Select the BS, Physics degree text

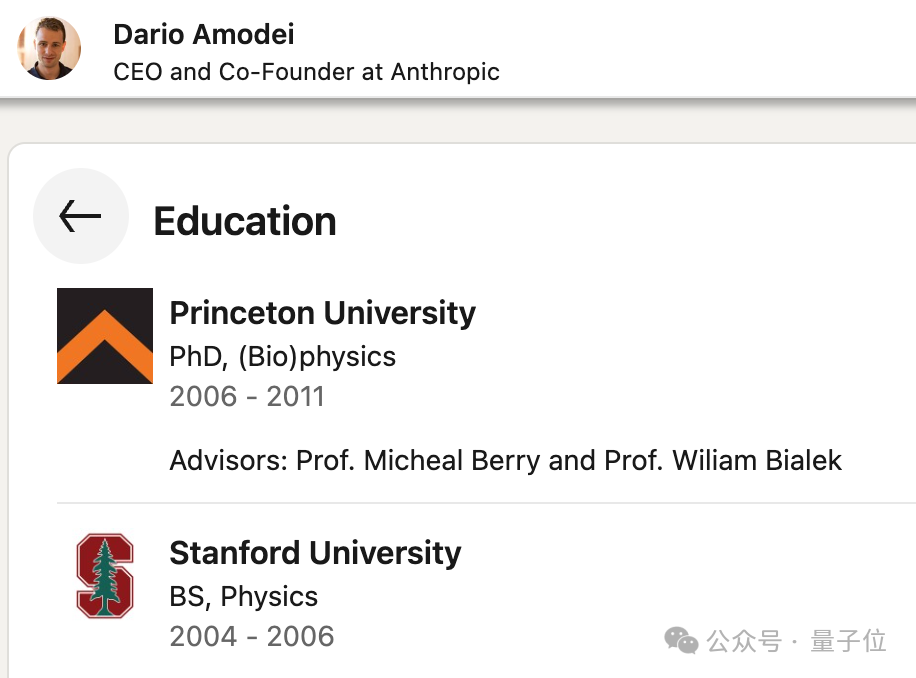[244, 596]
